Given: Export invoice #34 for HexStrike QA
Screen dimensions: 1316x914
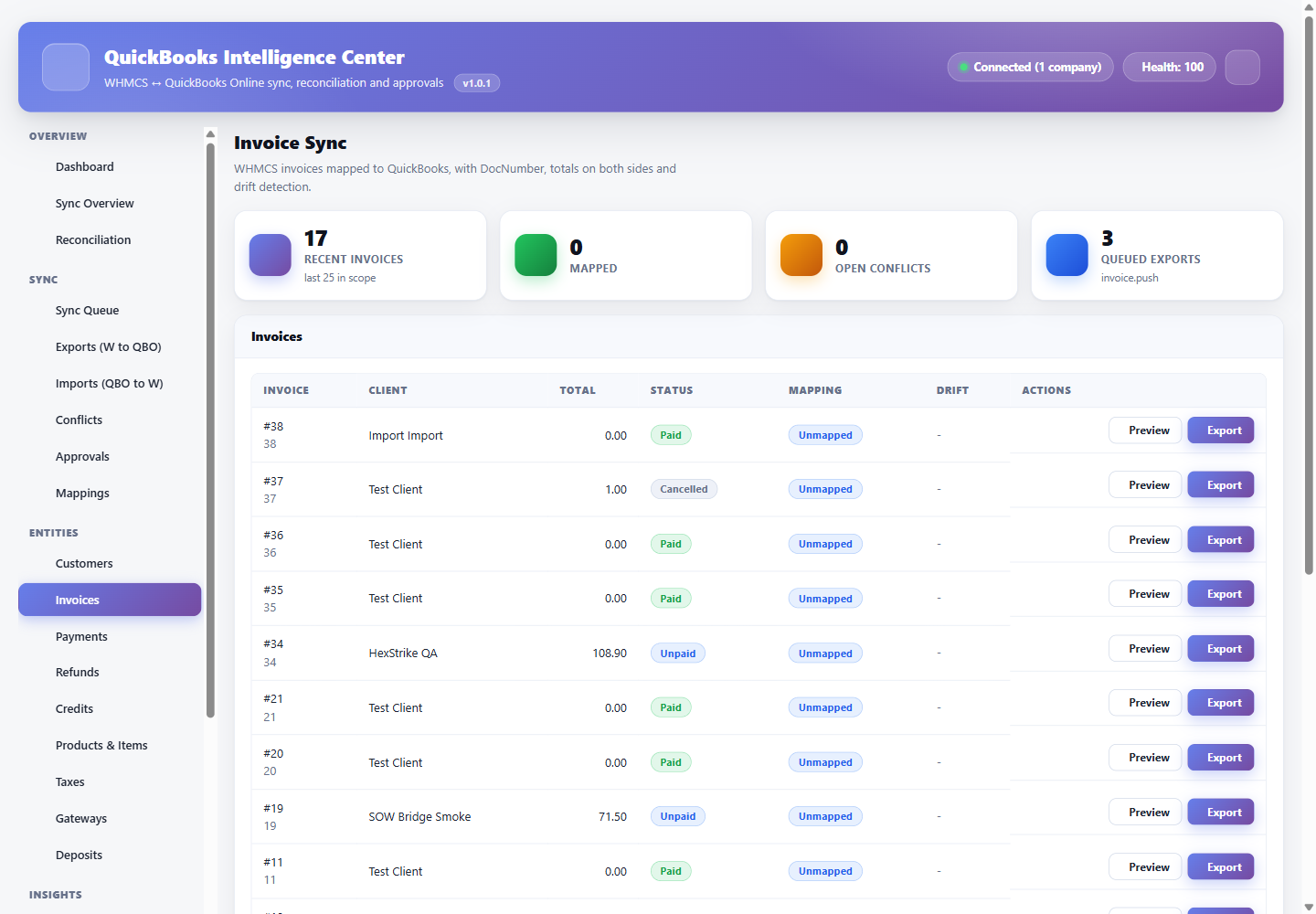Looking at the screenshot, I should coord(1221,649).
